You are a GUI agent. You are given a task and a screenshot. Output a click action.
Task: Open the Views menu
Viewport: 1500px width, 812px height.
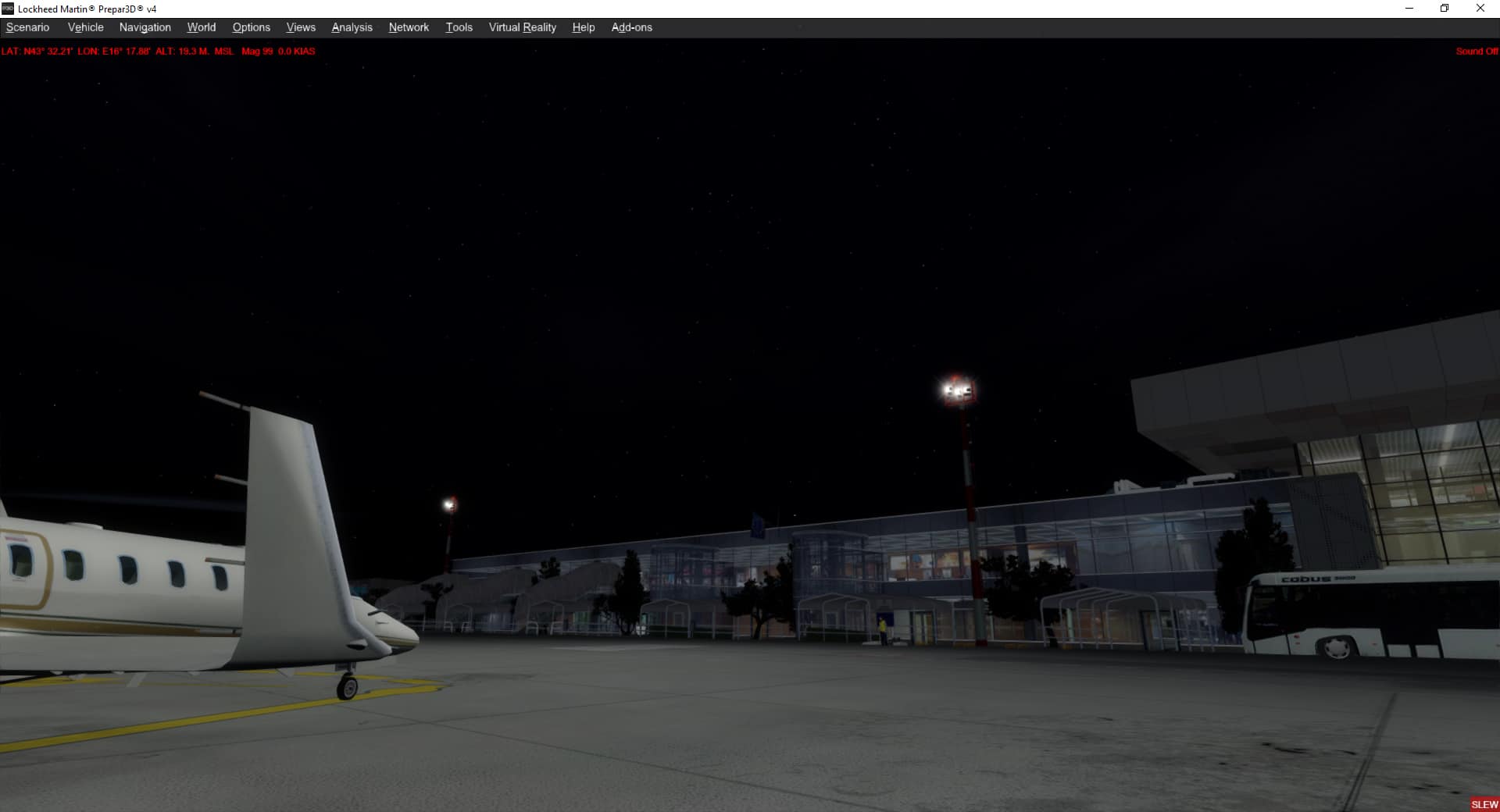point(301,27)
